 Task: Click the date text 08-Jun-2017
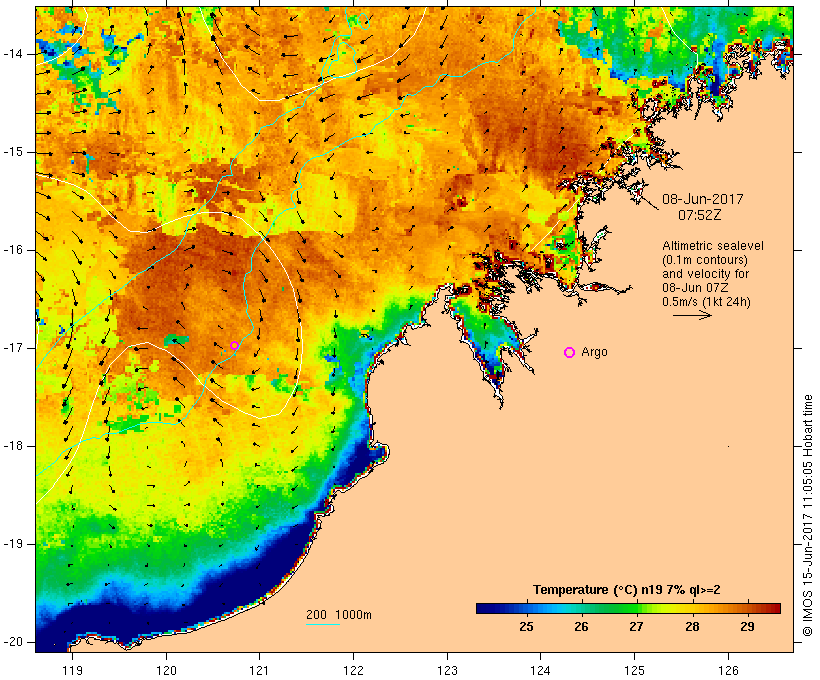pos(703,199)
